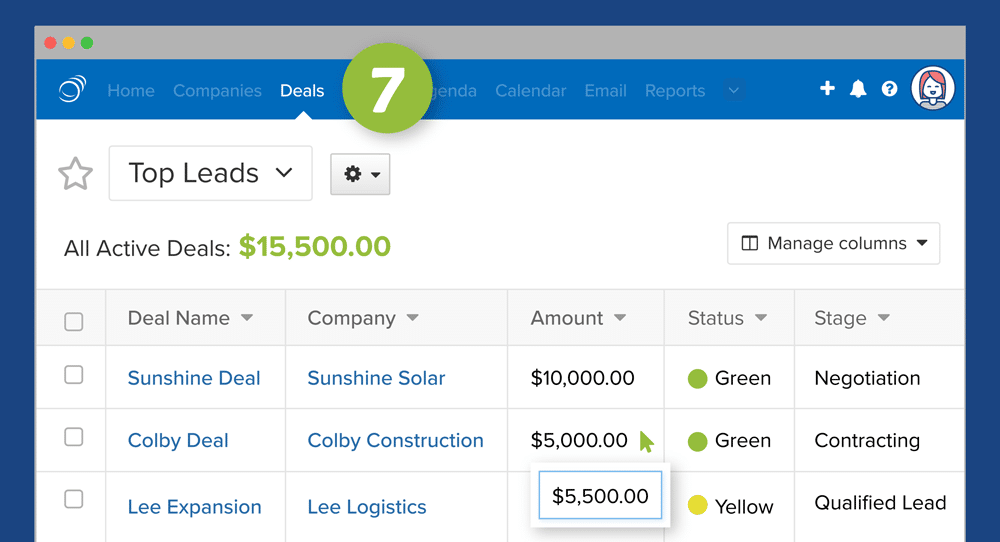Click the user profile avatar
This screenshot has height=542, width=1000.
933,89
